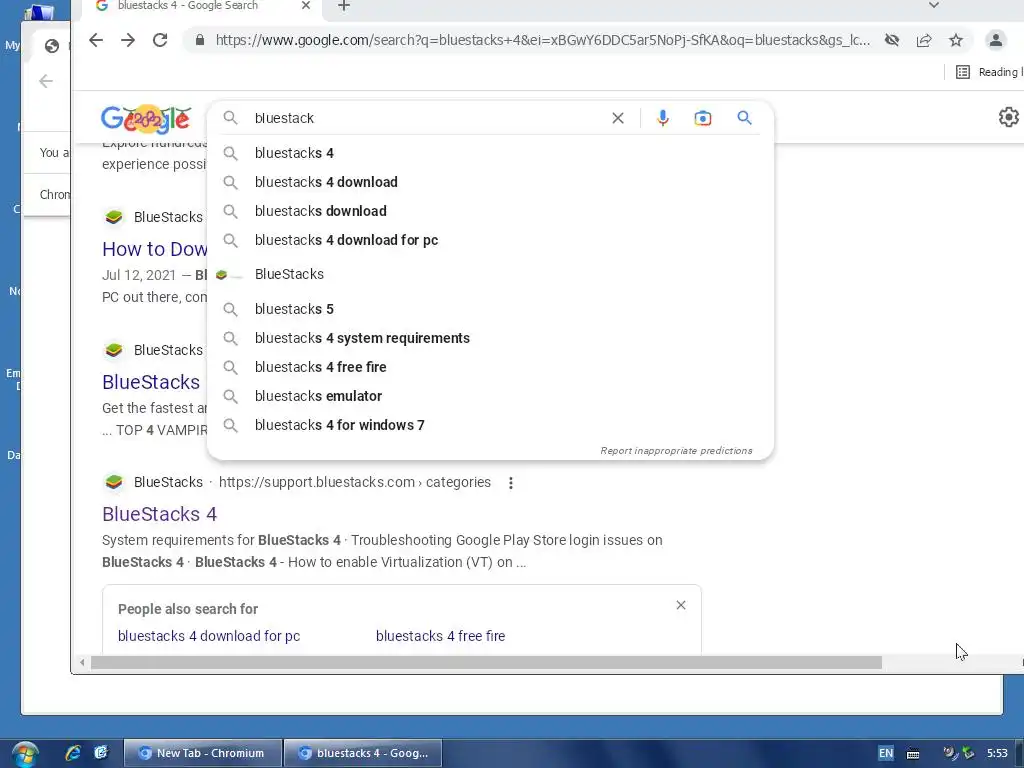The width and height of the screenshot is (1024, 768).
Task: Open Google search settings gear
Action: (x=1008, y=117)
